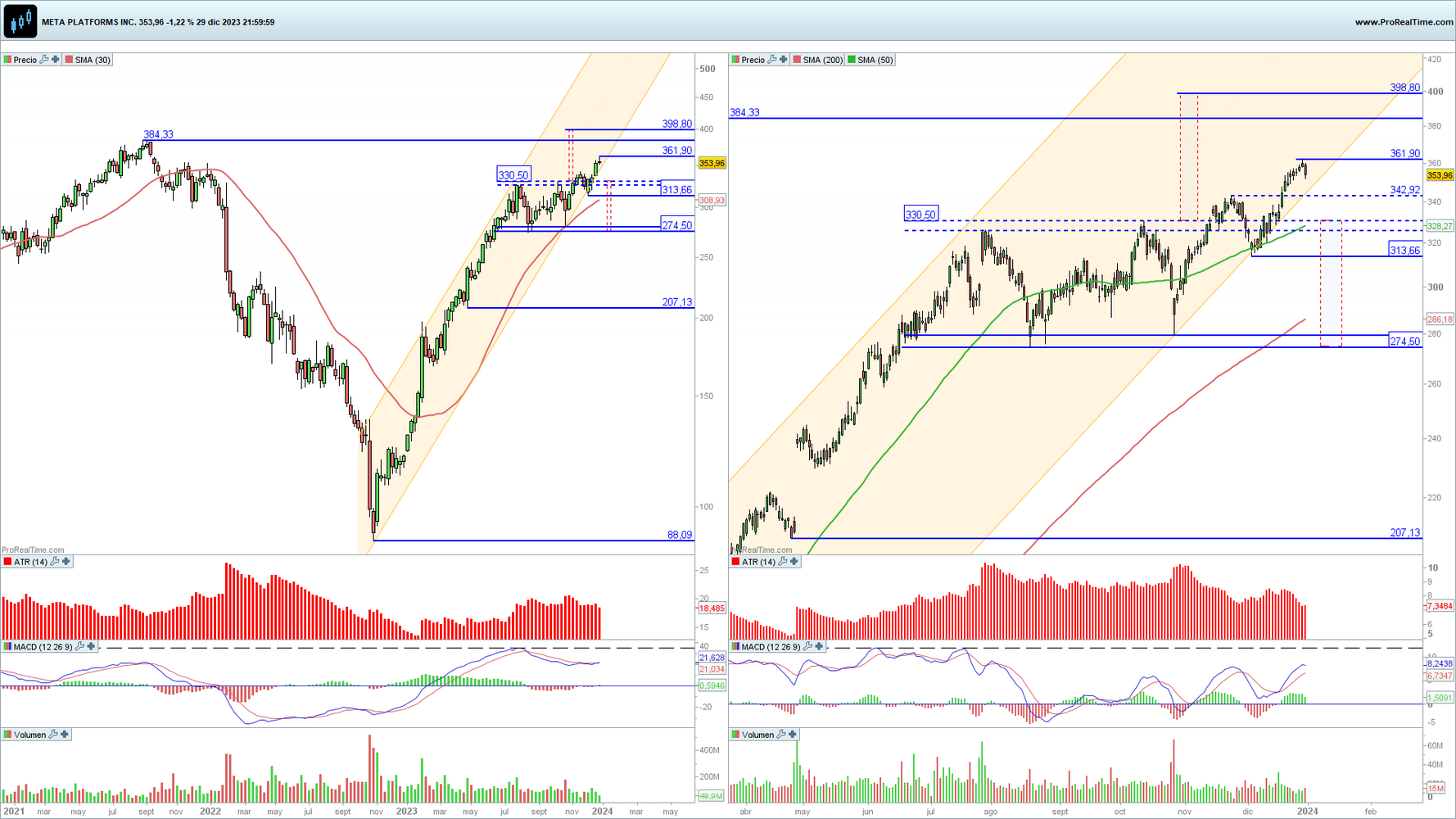
Task: Click the 384,33 level label in left chart
Action: click(158, 134)
